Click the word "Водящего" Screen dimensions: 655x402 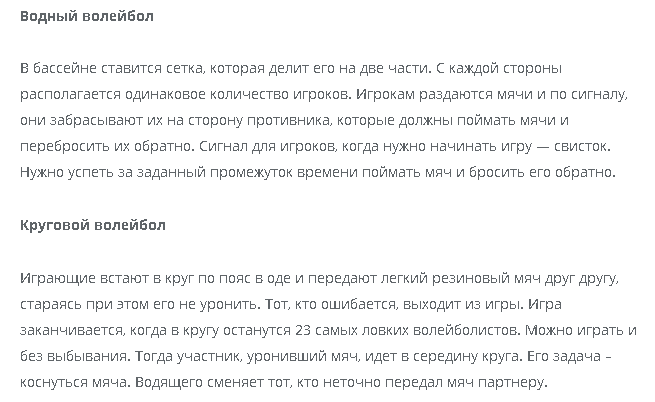[x=169, y=381]
